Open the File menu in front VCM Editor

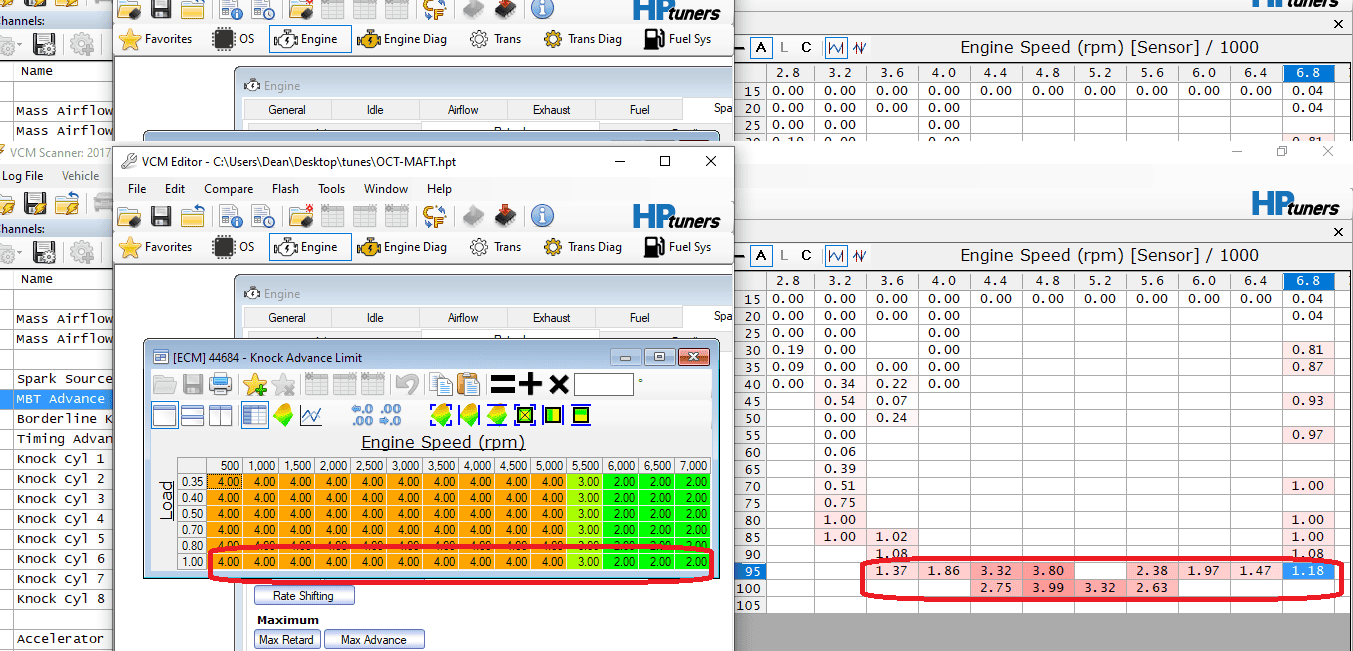coord(137,188)
